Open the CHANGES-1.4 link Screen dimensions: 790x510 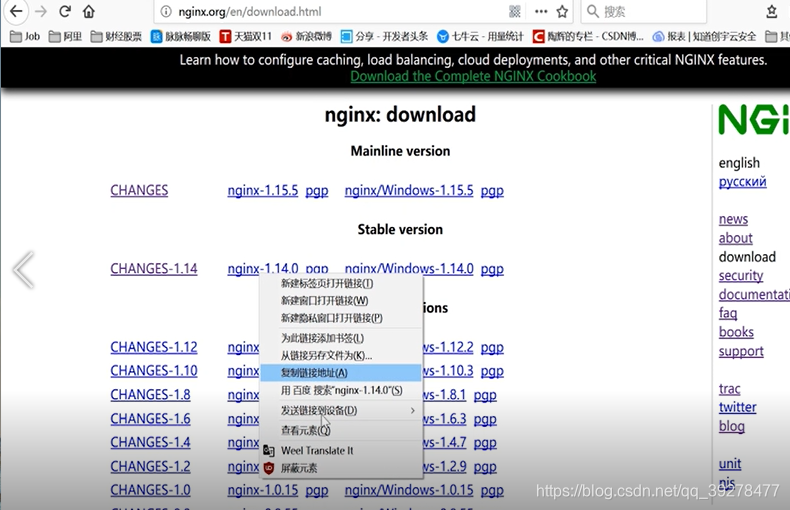(150, 442)
